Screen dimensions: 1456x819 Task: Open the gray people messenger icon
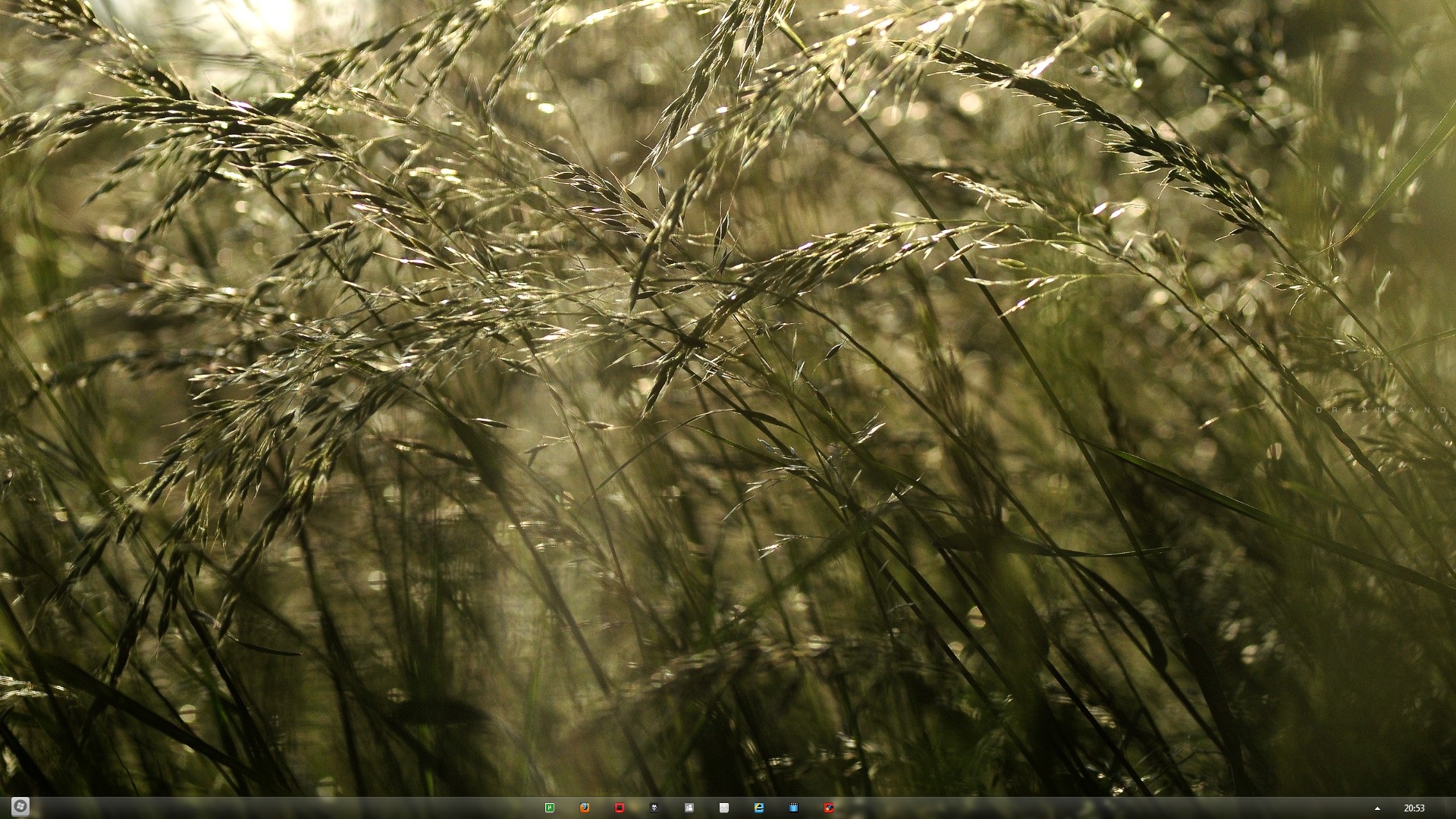[689, 808]
